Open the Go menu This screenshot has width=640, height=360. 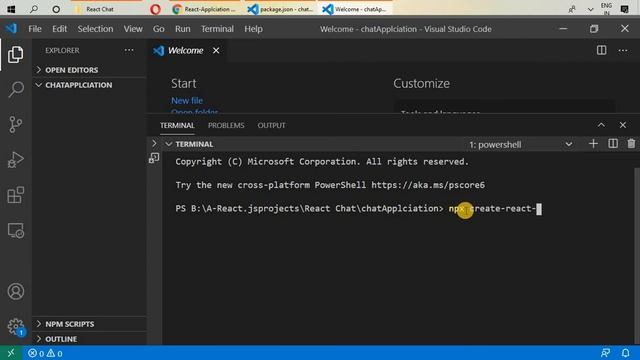pyautogui.click(x=158, y=29)
